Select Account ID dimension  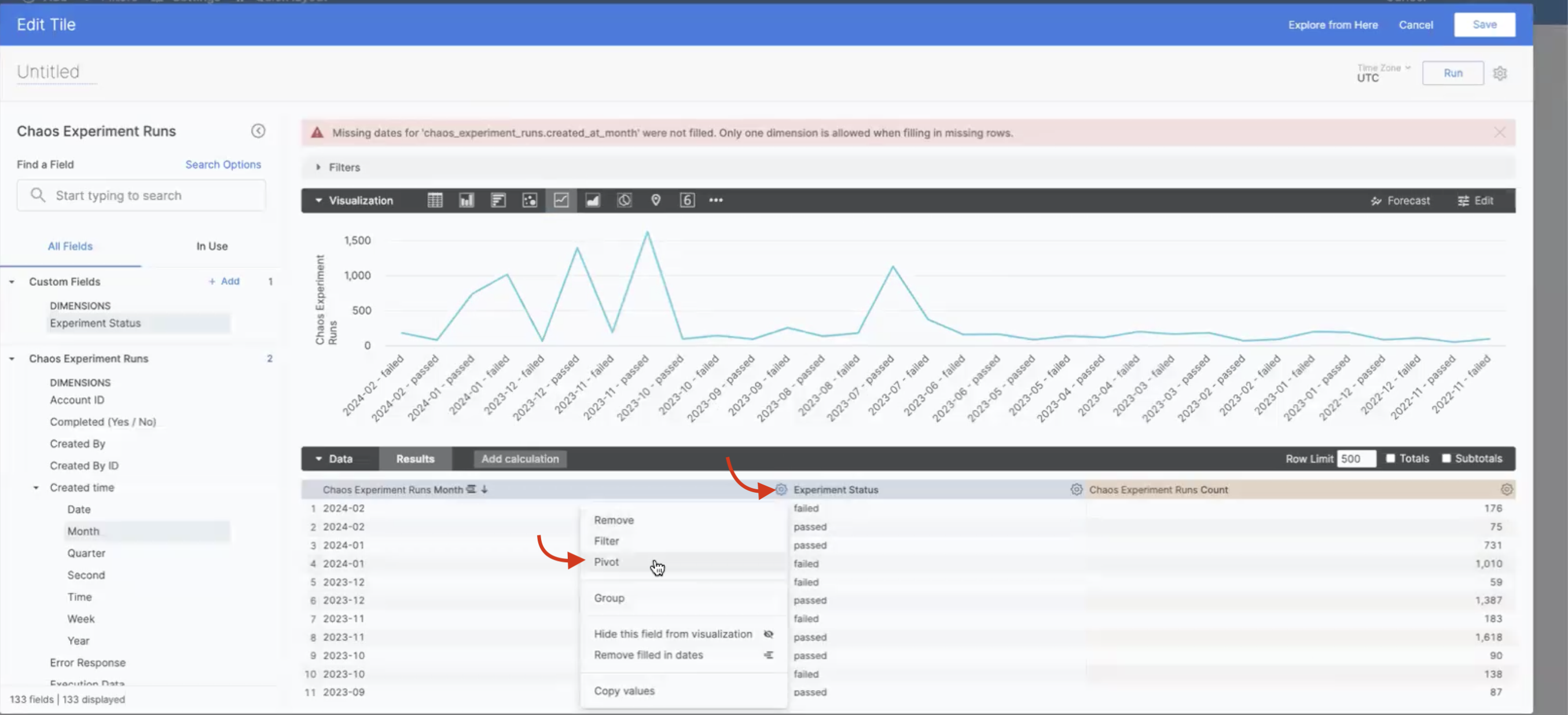pyautogui.click(x=78, y=400)
